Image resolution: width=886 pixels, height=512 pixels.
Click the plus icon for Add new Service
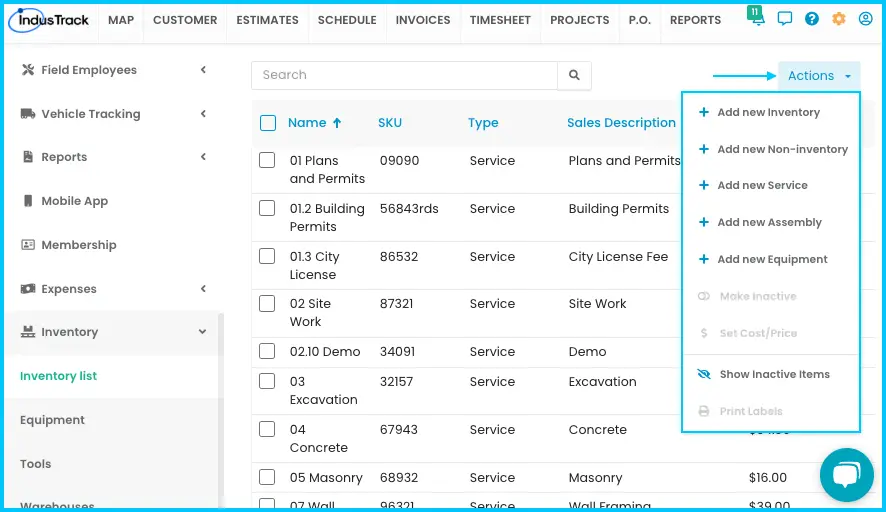703,185
